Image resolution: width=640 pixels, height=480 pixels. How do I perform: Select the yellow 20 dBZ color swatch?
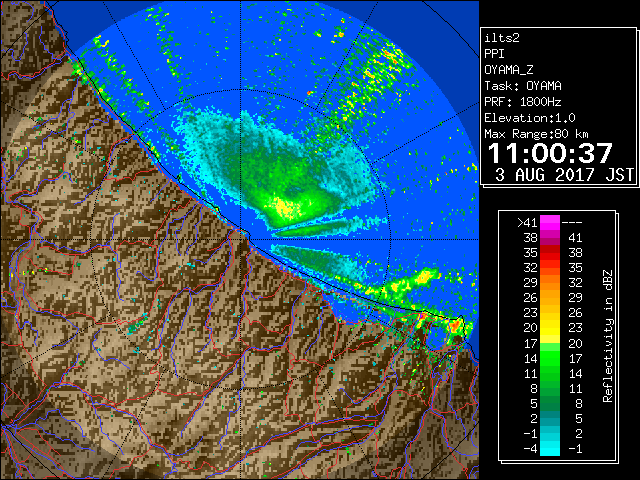pyautogui.click(x=550, y=328)
